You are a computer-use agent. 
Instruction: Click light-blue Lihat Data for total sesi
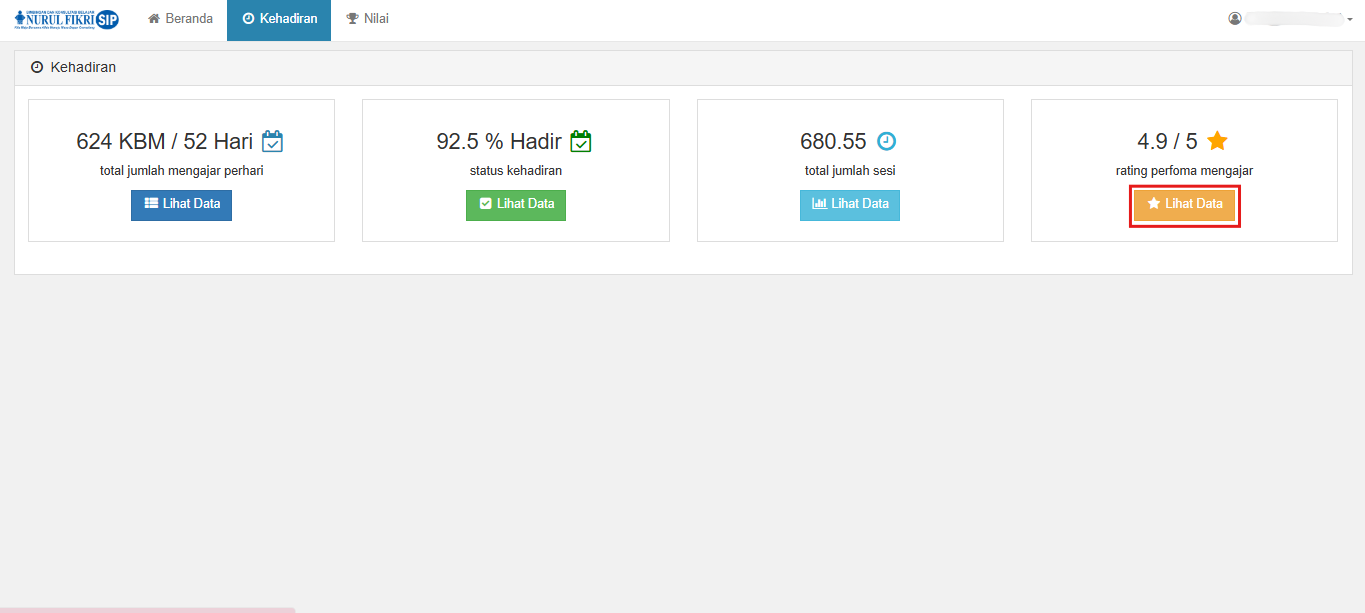(x=850, y=205)
